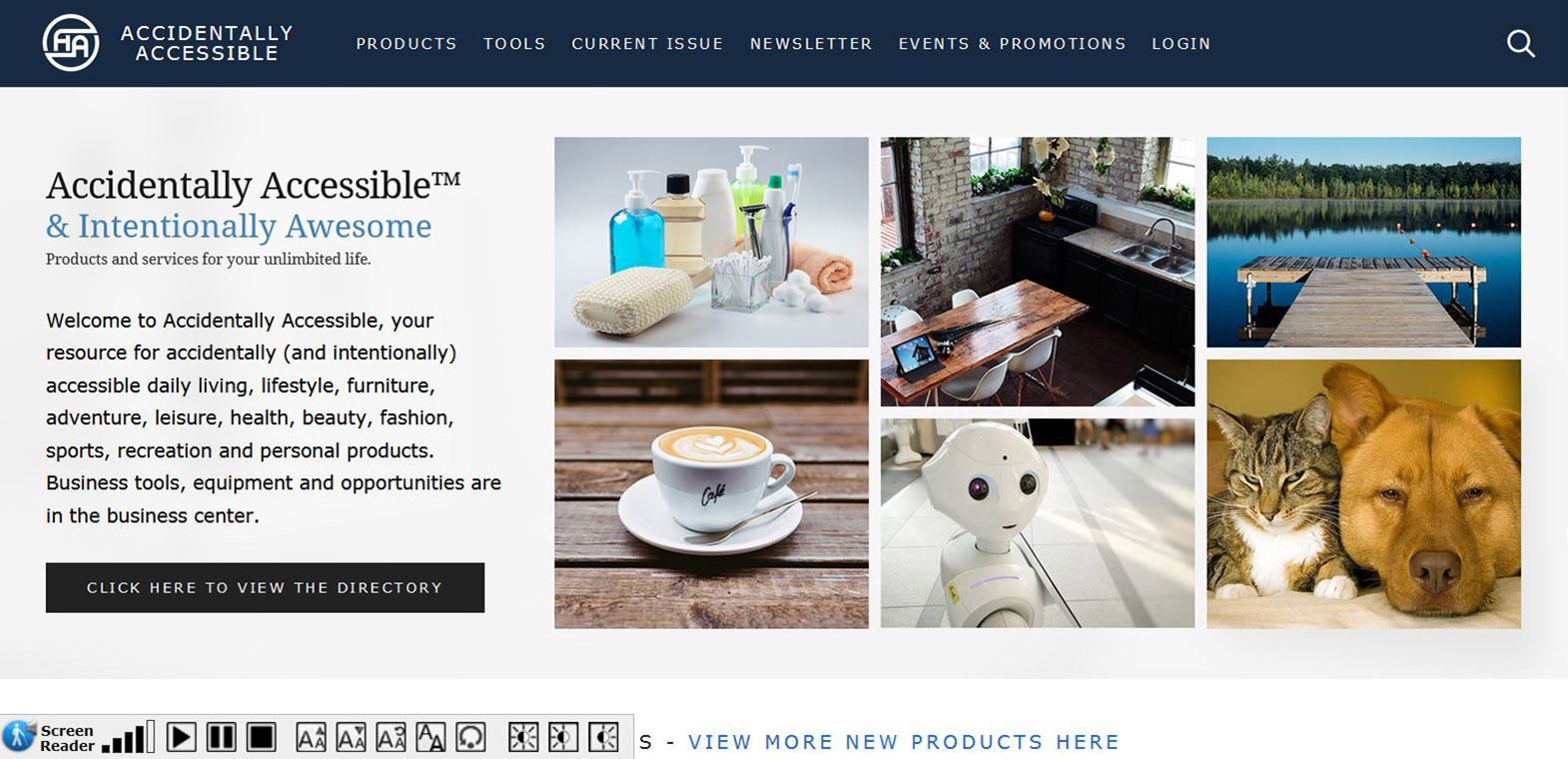
Task: Open the Tools menu
Action: click(514, 44)
